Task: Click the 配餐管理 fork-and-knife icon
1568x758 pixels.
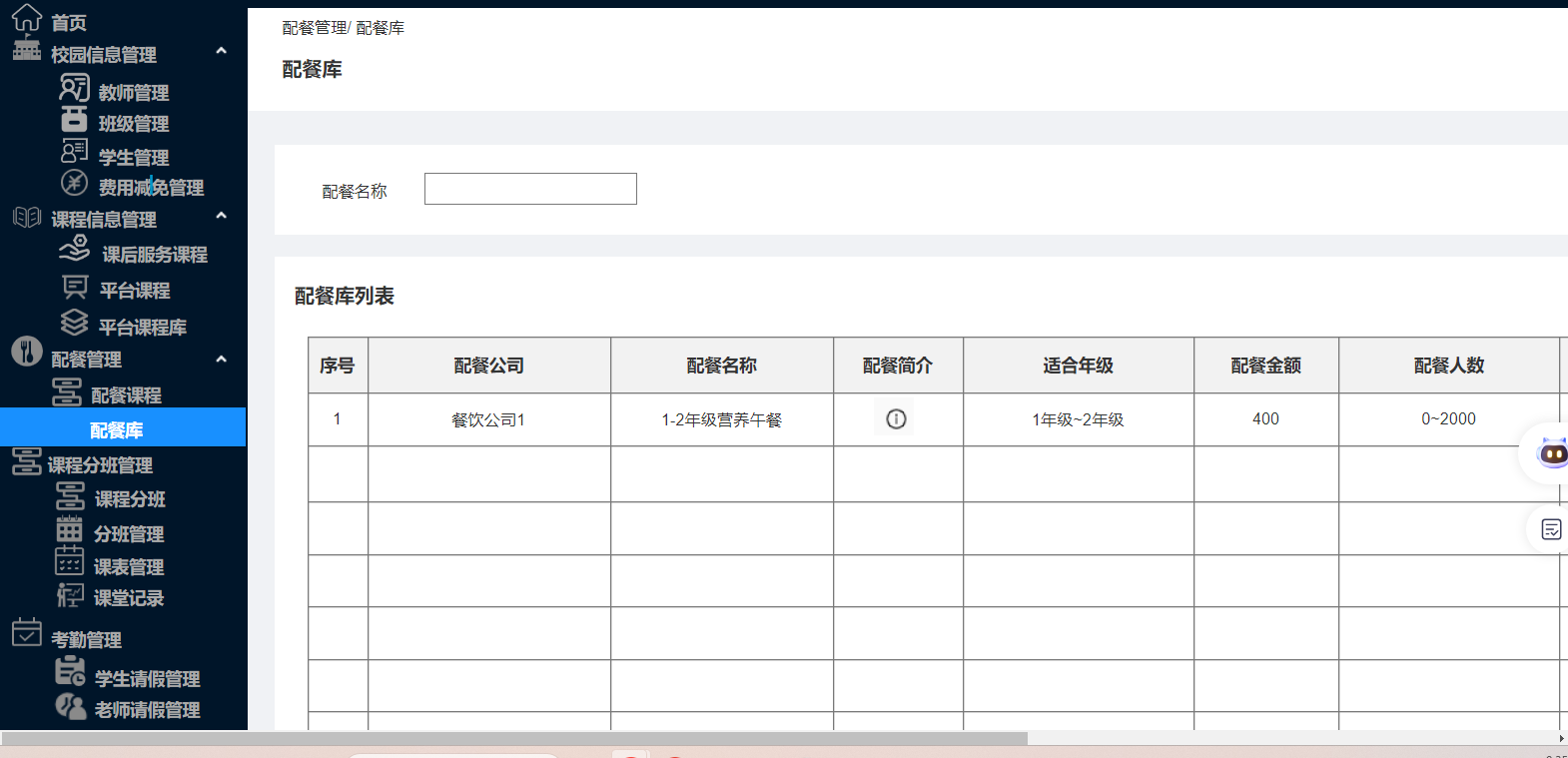Action: pos(27,352)
